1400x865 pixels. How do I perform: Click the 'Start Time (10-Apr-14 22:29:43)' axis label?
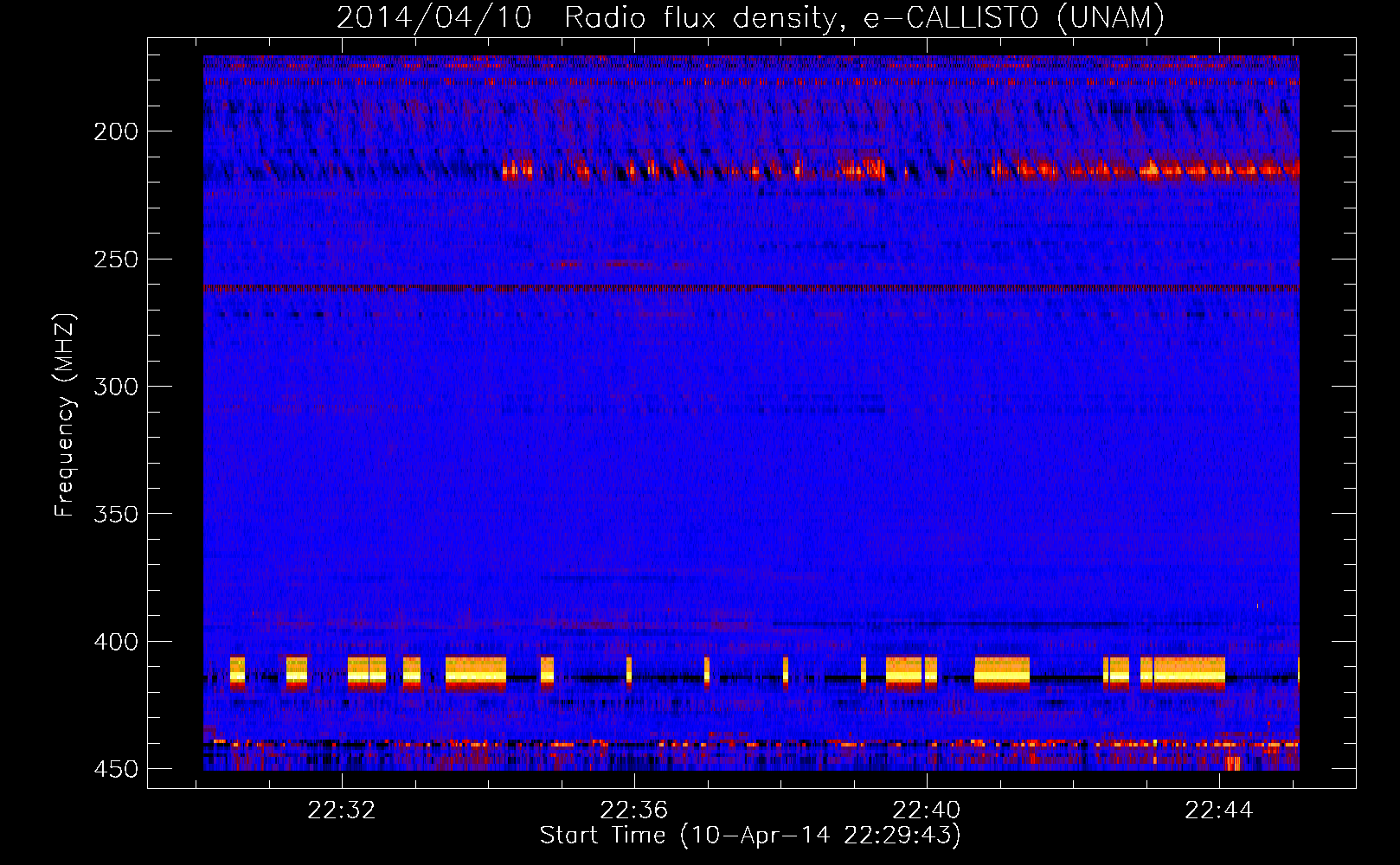(750, 835)
